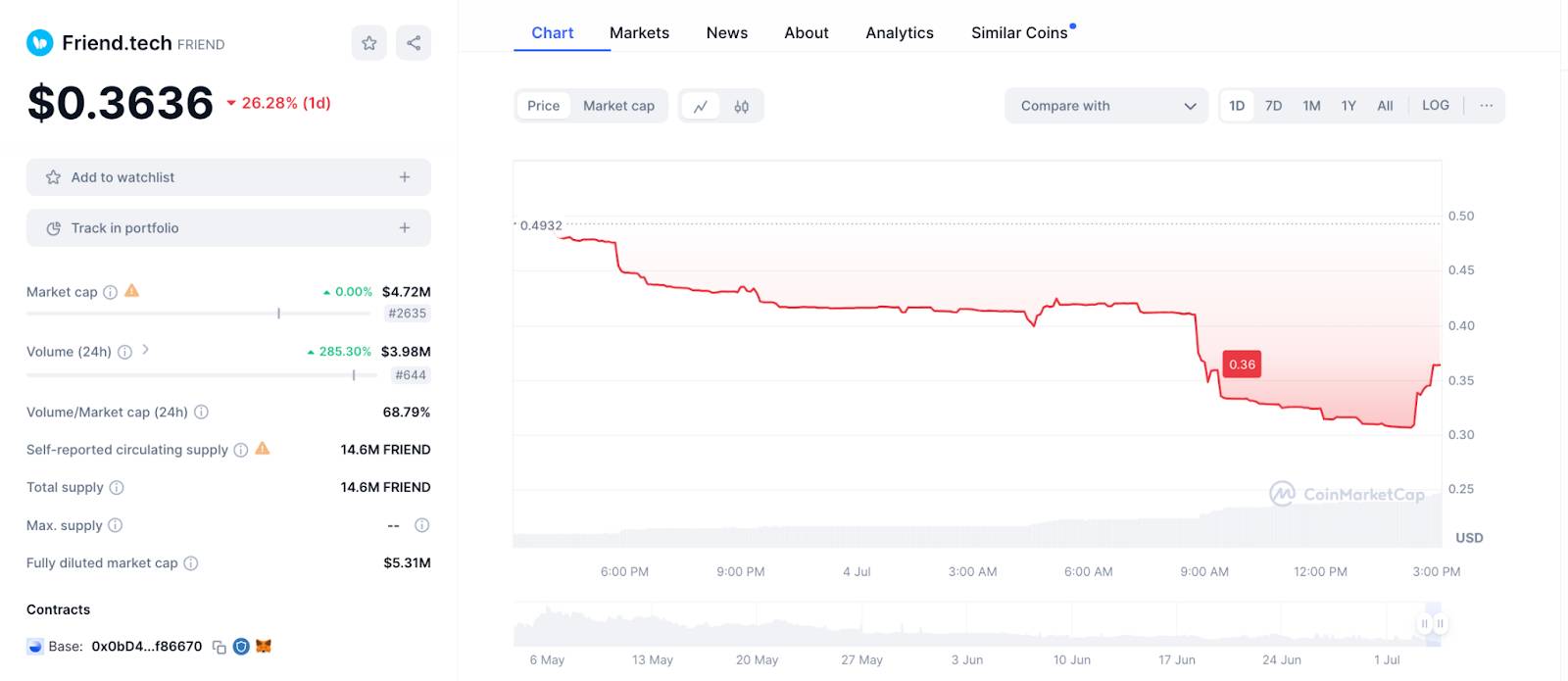Screen dimensions: 1568x681
Task: Open the Compare with dropdown
Action: 1107,106
